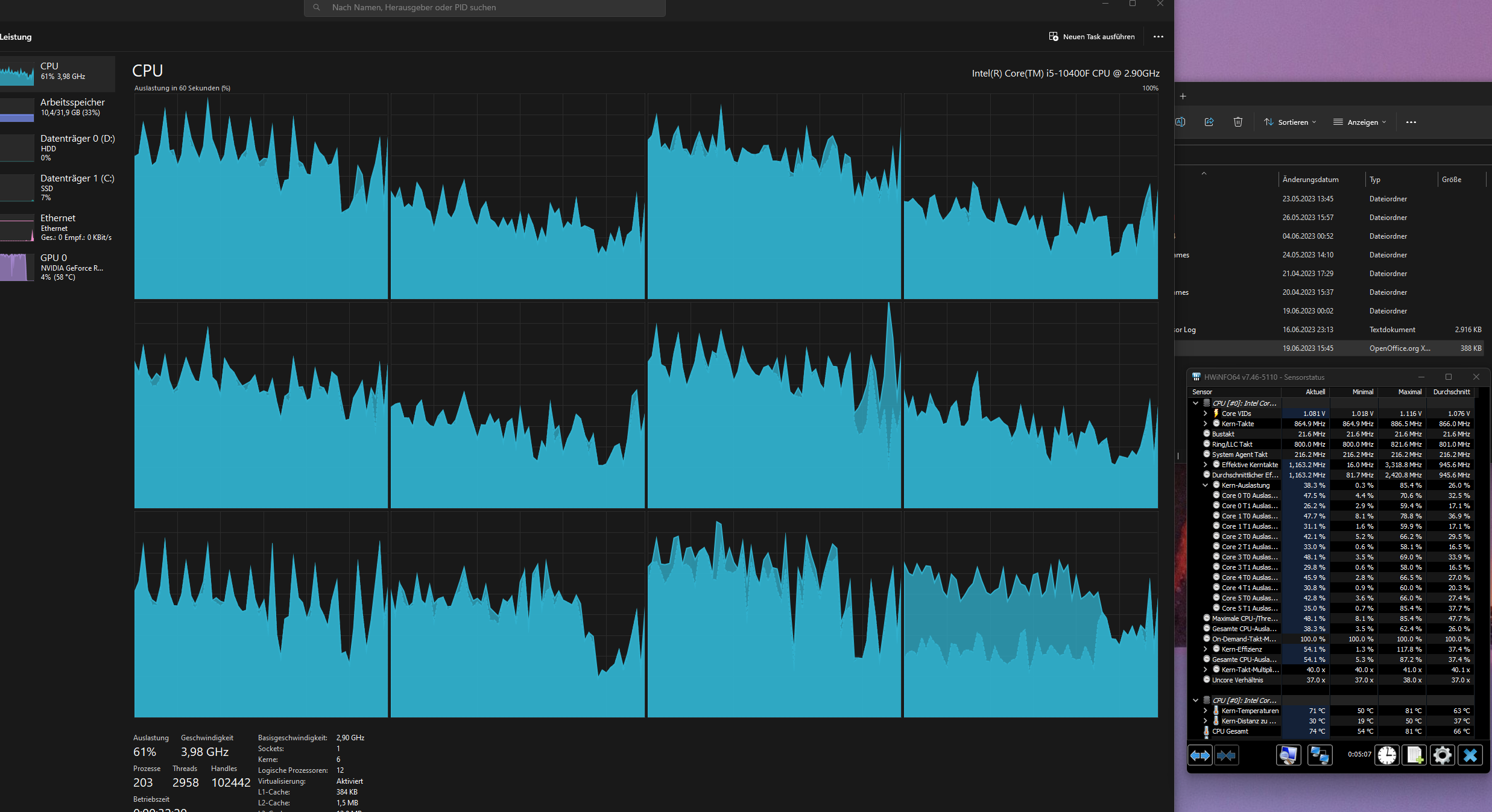Start HWiNFO sensor logging file icon
Image resolution: width=1492 pixels, height=812 pixels.
pos(1415,755)
